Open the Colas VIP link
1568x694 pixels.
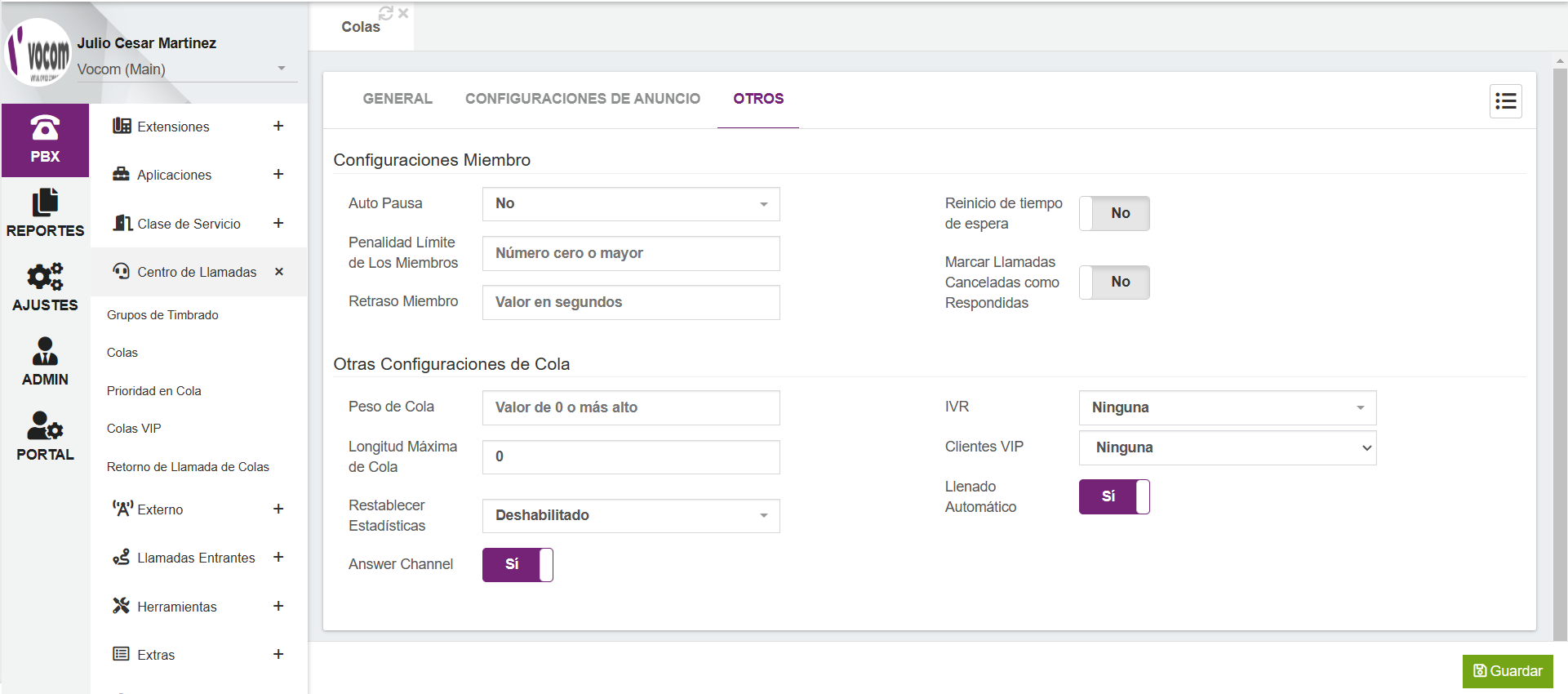click(134, 429)
